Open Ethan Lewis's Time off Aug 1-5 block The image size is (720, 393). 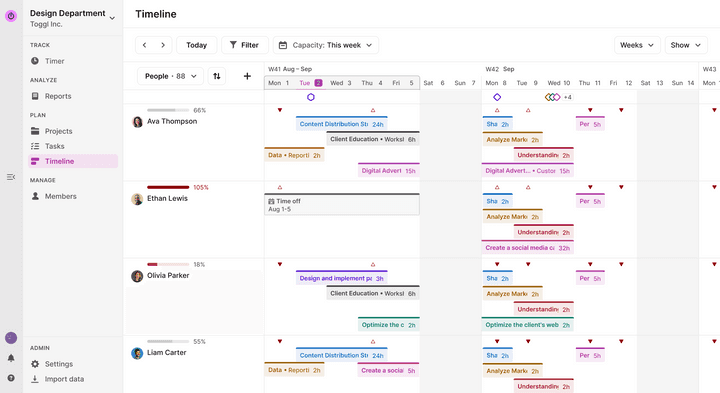pos(342,205)
